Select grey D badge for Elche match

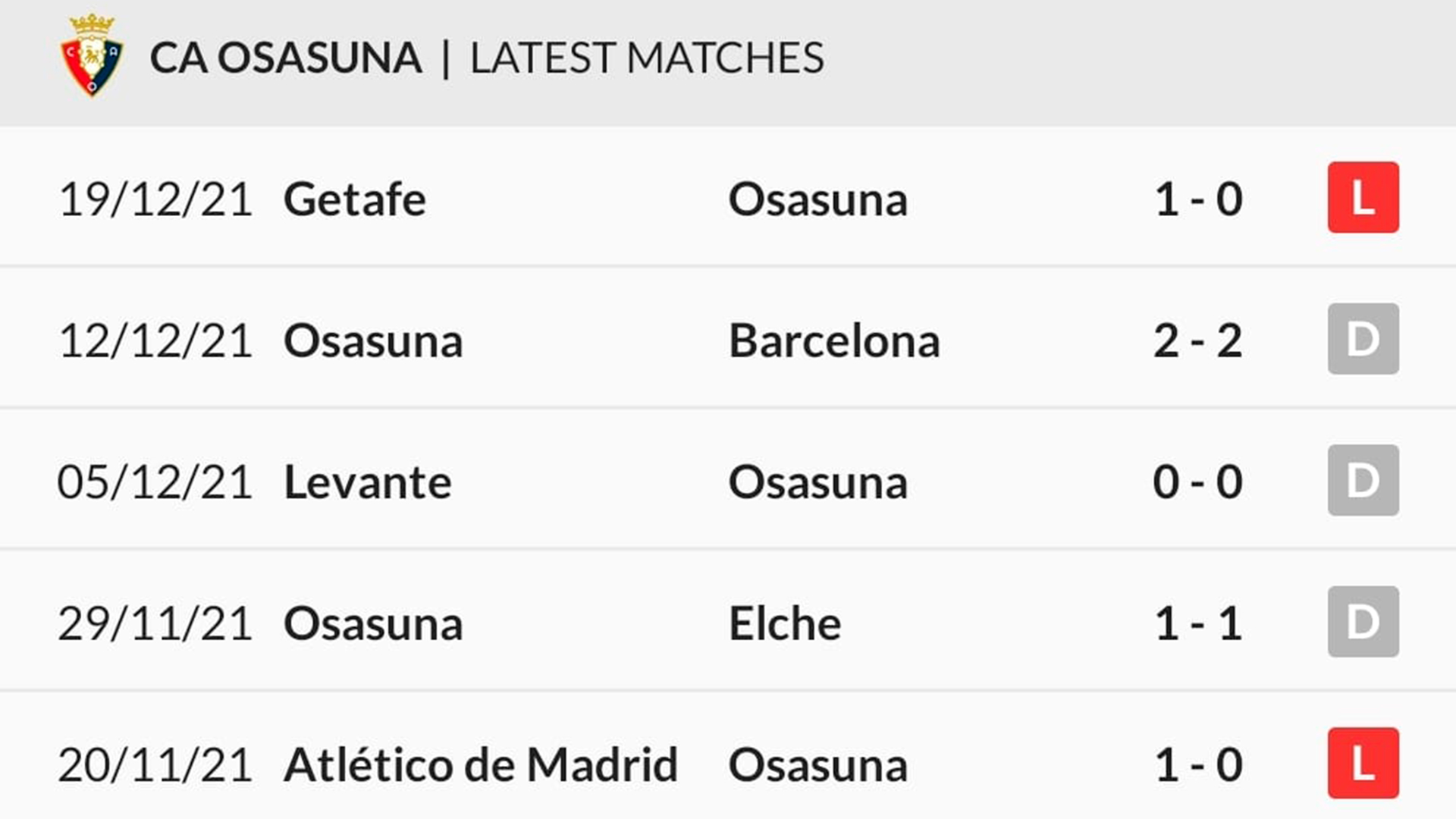click(1363, 622)
